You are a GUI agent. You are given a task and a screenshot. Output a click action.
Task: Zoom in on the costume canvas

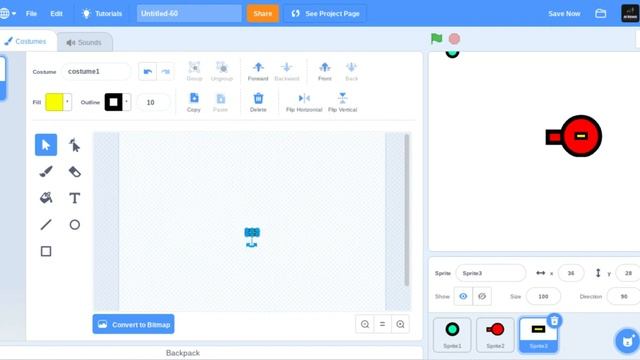pyautogui.click(x=400, y=324)
